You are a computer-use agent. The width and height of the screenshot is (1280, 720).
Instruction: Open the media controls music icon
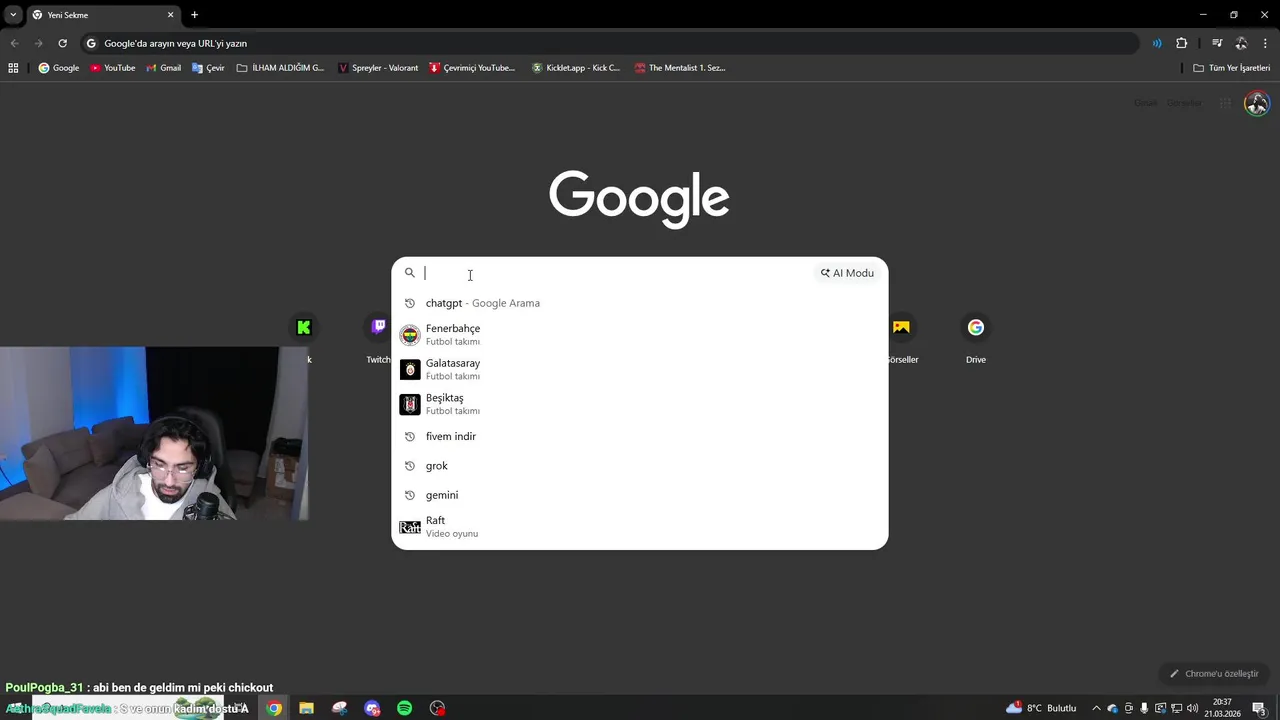[1217, 43]
